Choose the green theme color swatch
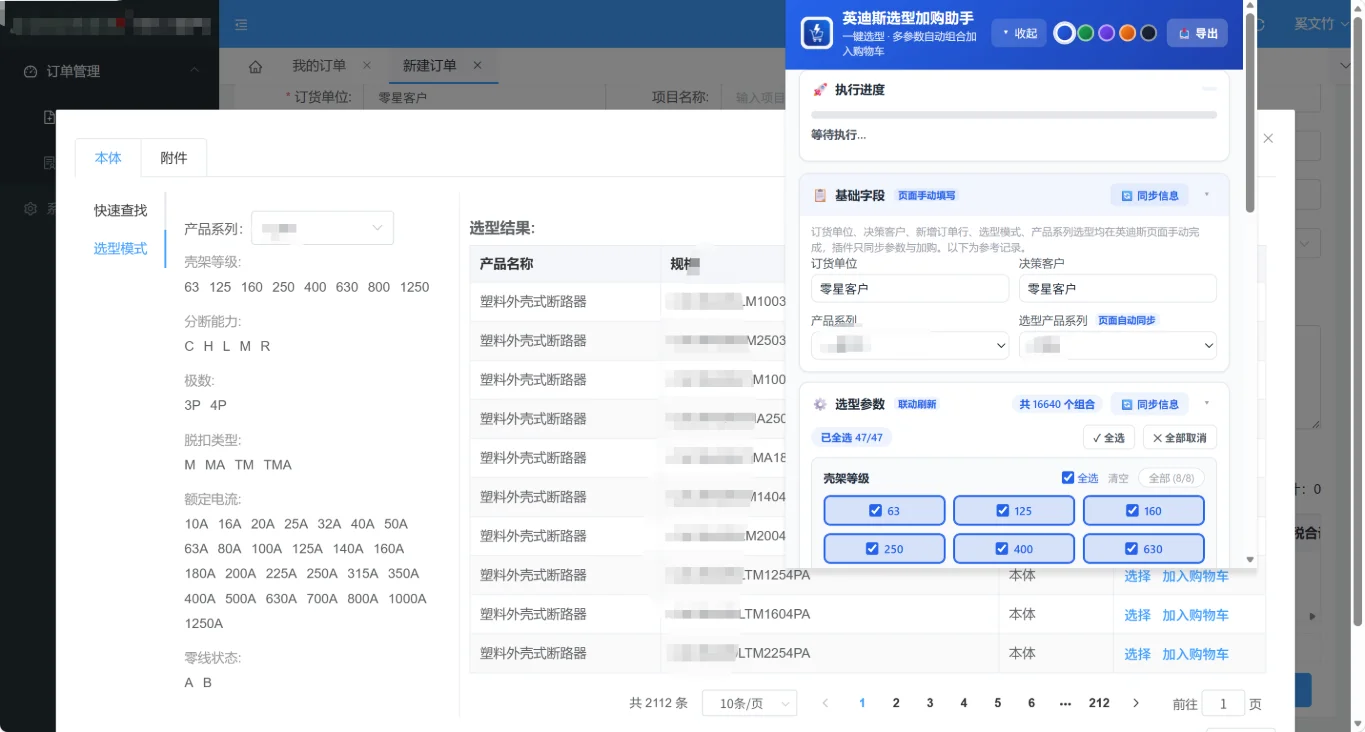Image resolution: width=1365 pixels, height=732 pixels. [x=1085, y=33]
